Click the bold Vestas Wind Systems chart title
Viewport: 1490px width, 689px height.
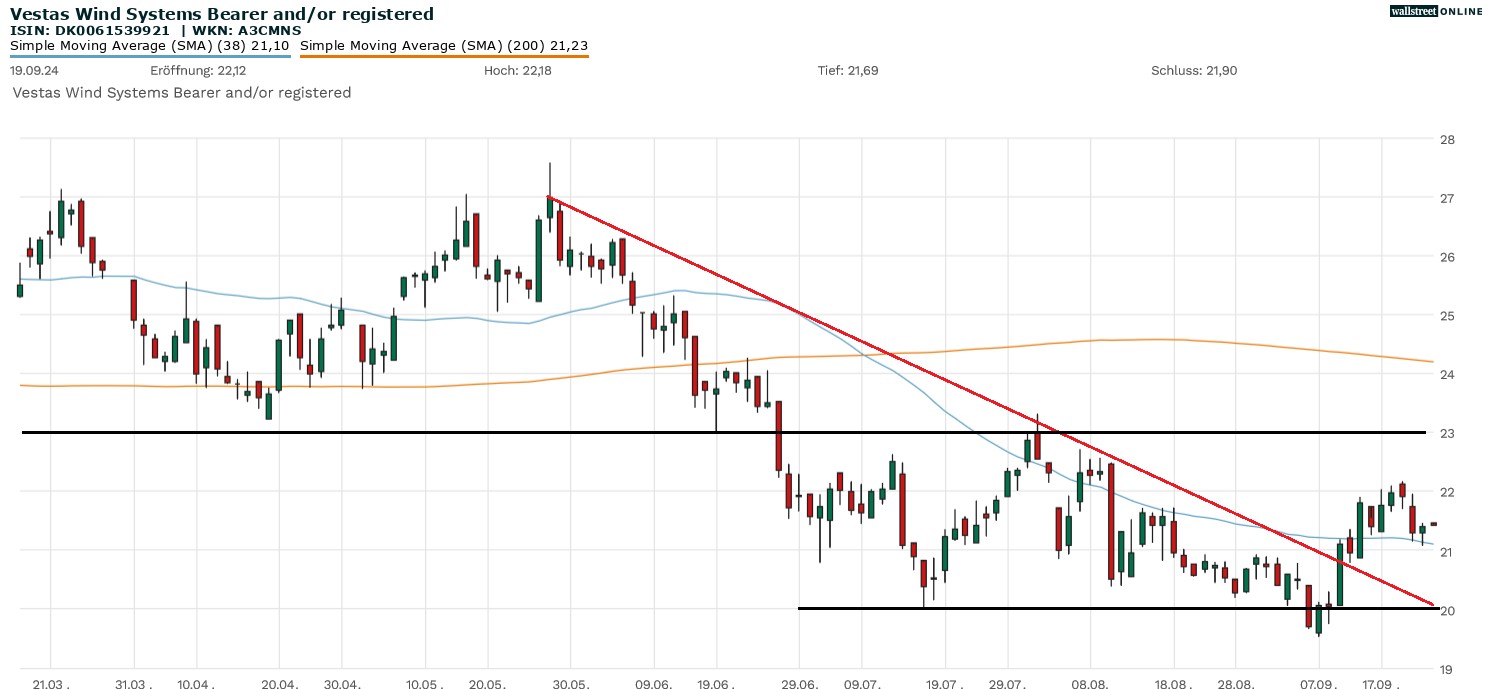[x=222, y=13]
